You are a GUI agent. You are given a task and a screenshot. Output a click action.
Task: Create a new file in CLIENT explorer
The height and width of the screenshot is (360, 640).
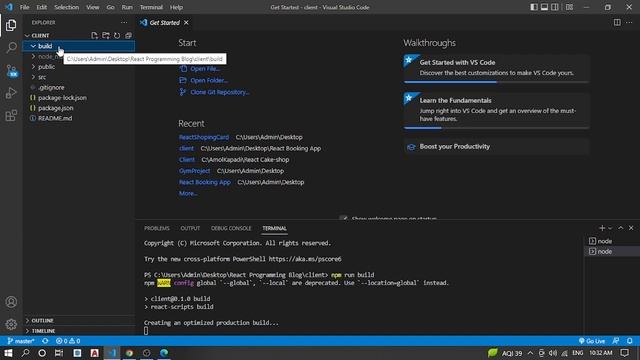point(95,36)
